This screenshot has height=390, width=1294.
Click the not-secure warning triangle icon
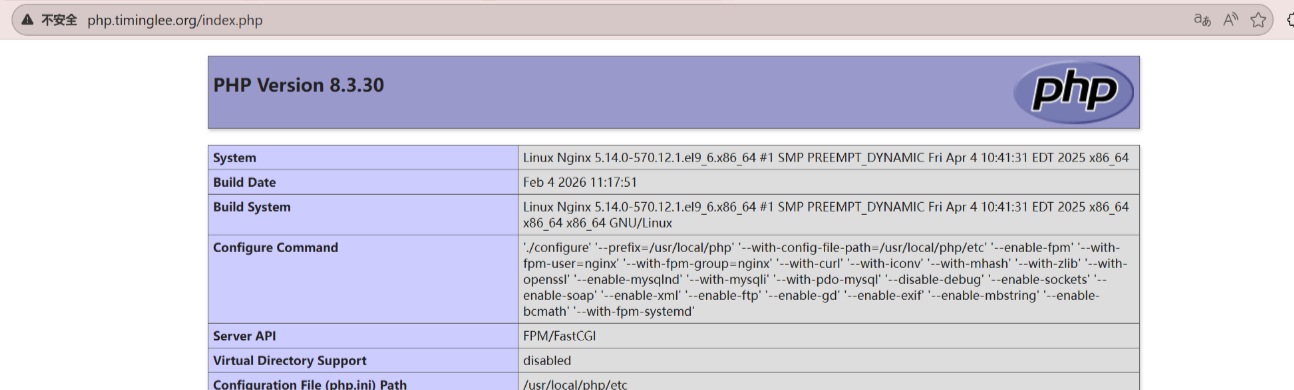28,20
